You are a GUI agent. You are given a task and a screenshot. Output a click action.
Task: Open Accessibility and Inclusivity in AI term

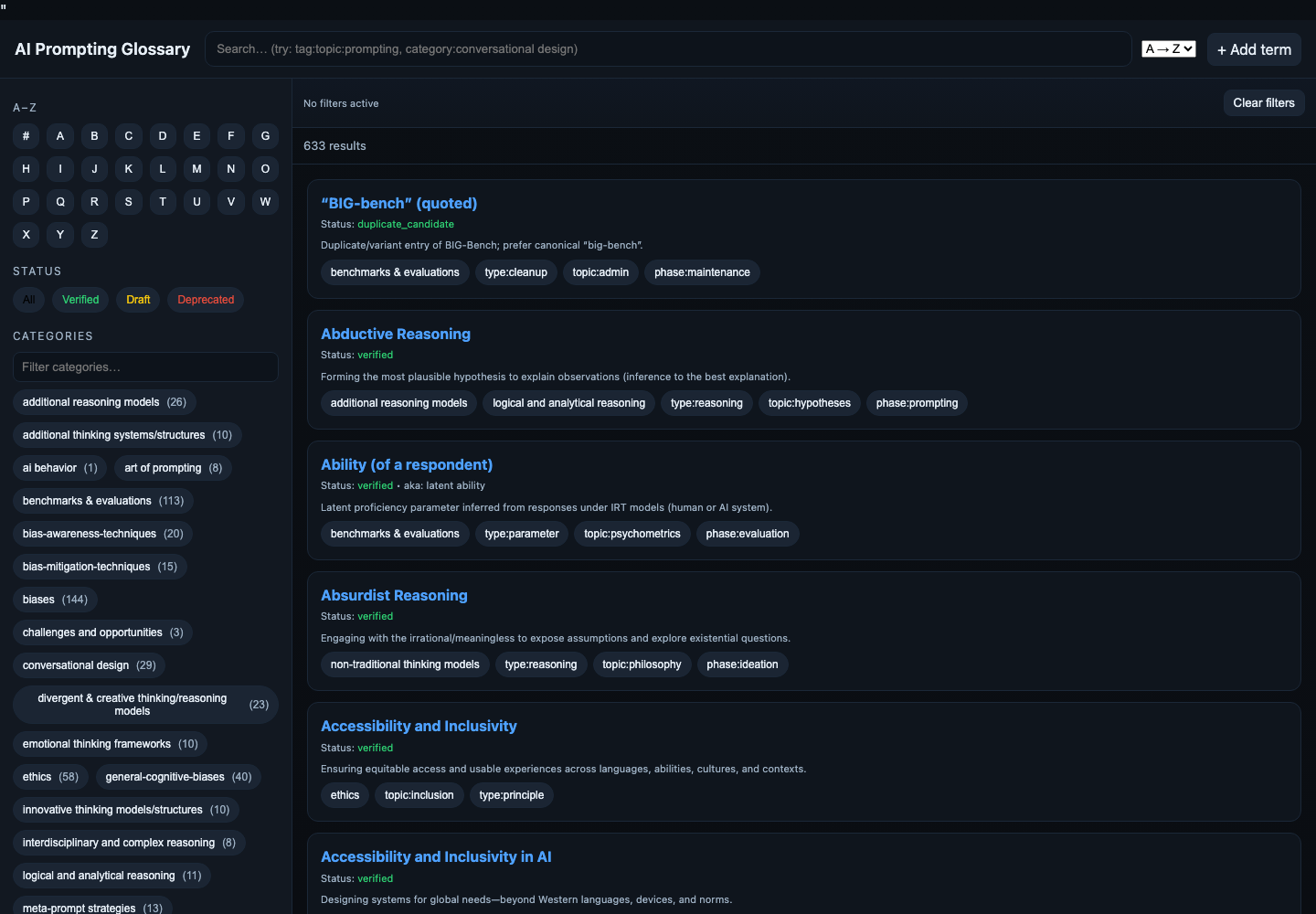coord(436,856)
